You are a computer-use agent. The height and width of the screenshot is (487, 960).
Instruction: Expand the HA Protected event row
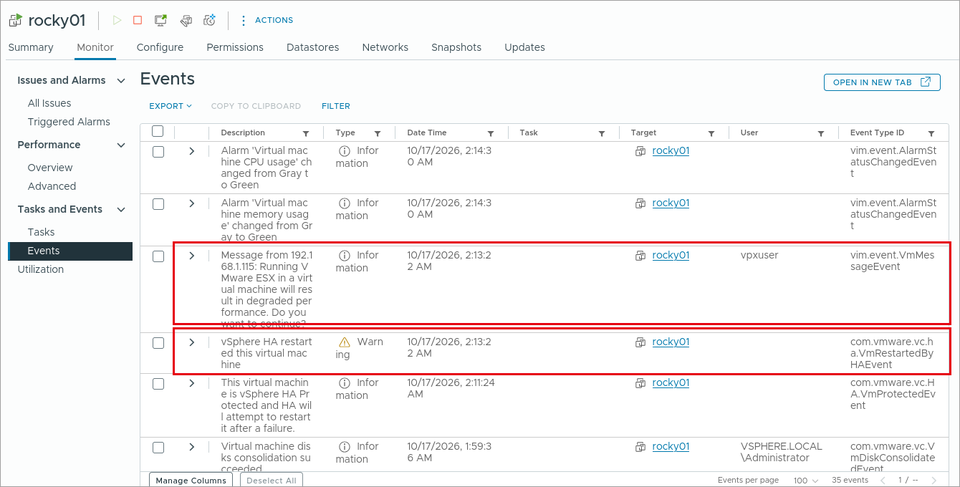point(192,383)
